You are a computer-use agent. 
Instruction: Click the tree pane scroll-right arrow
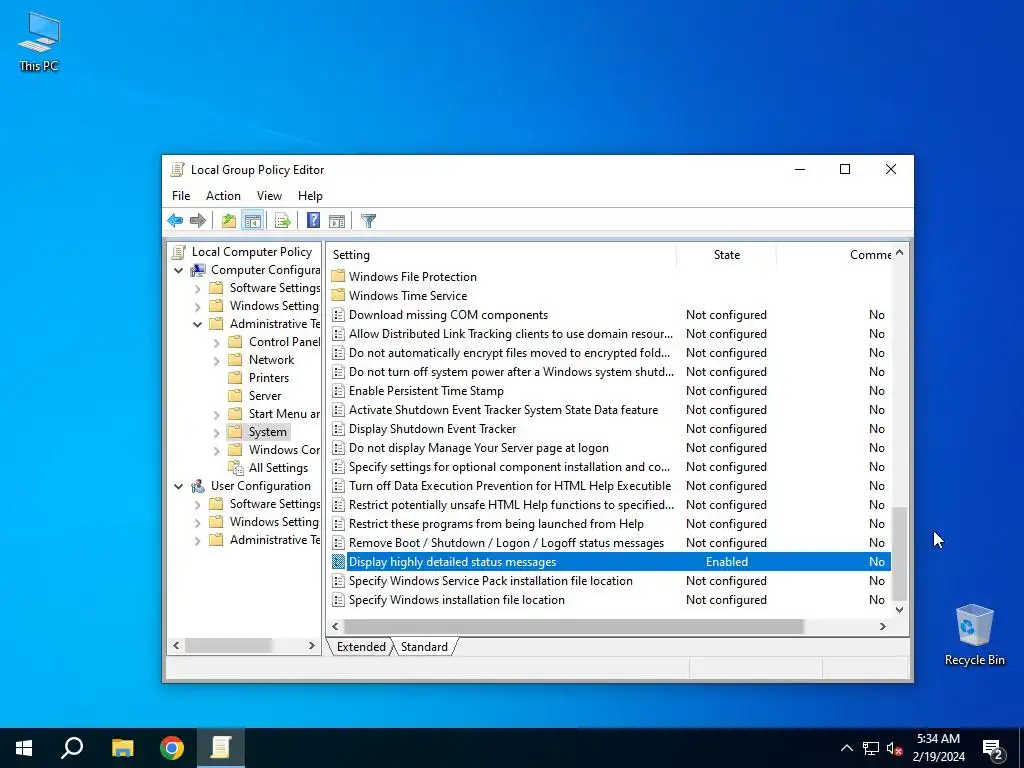(312, 645)
